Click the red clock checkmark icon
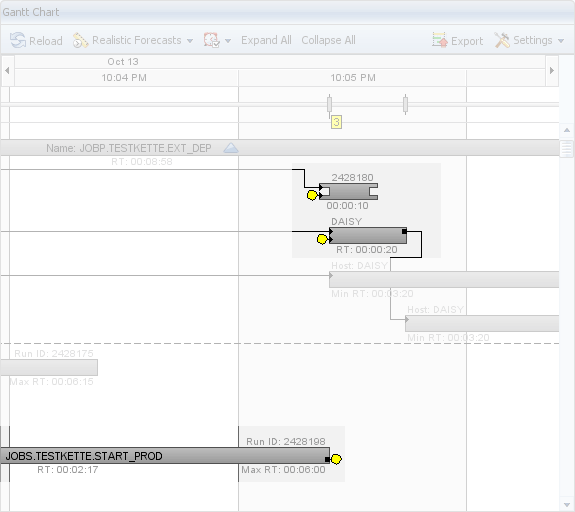575x512 pixels. pos(212,40)
